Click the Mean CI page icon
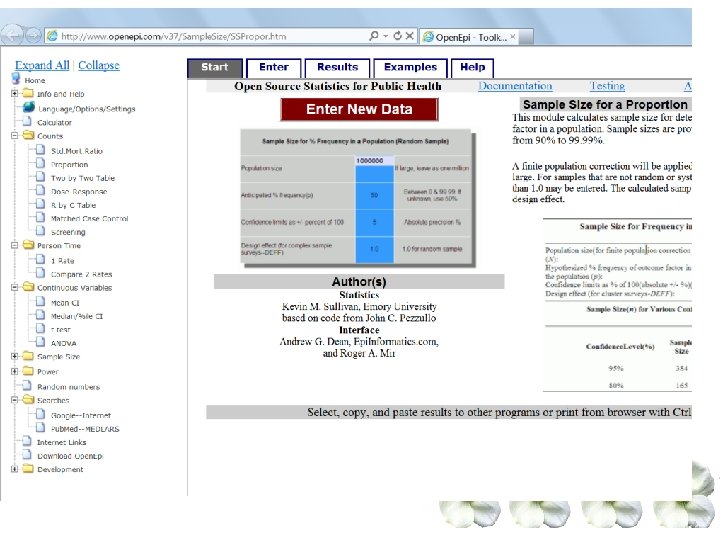The width and height of the screenshot is (720, 540). point(40,302)
